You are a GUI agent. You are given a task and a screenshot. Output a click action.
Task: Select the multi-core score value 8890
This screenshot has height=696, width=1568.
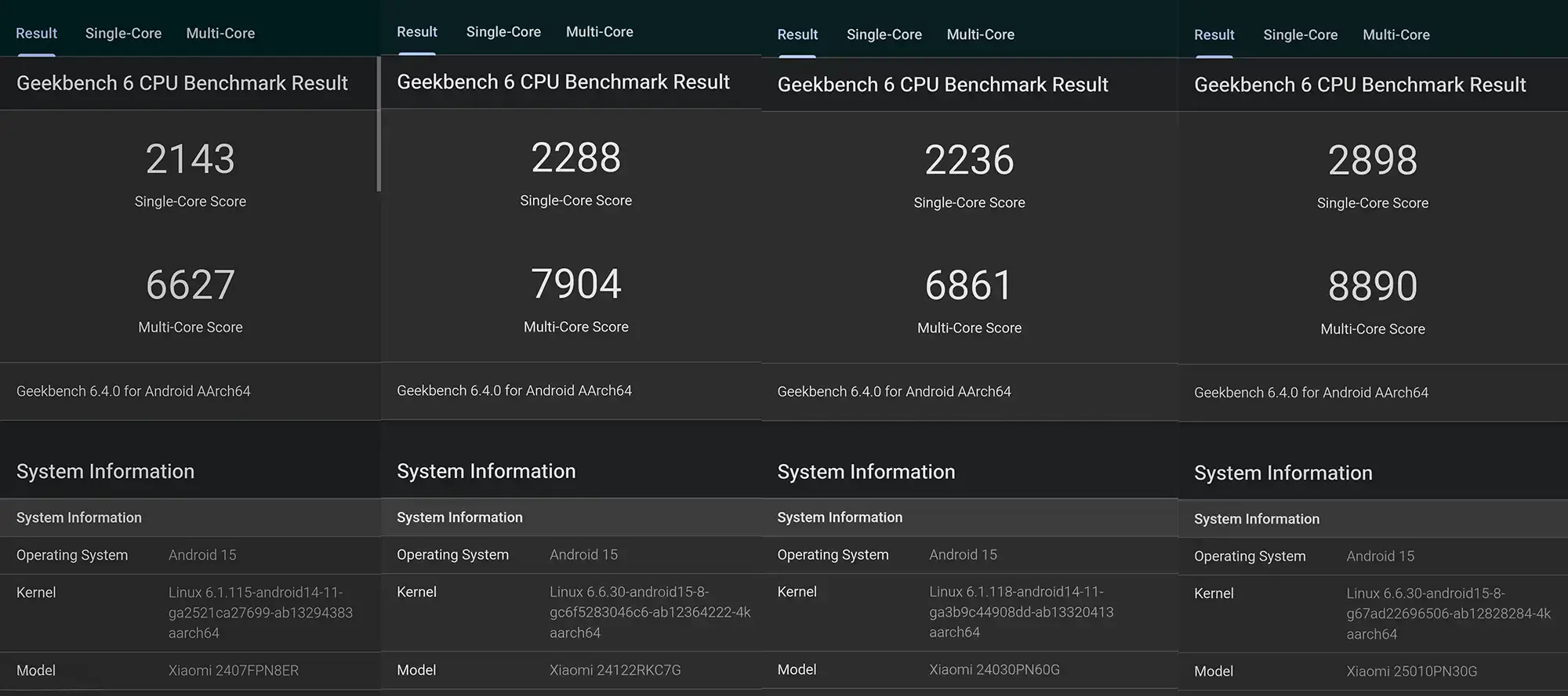pyautogui.click(x=1373, y=286)
